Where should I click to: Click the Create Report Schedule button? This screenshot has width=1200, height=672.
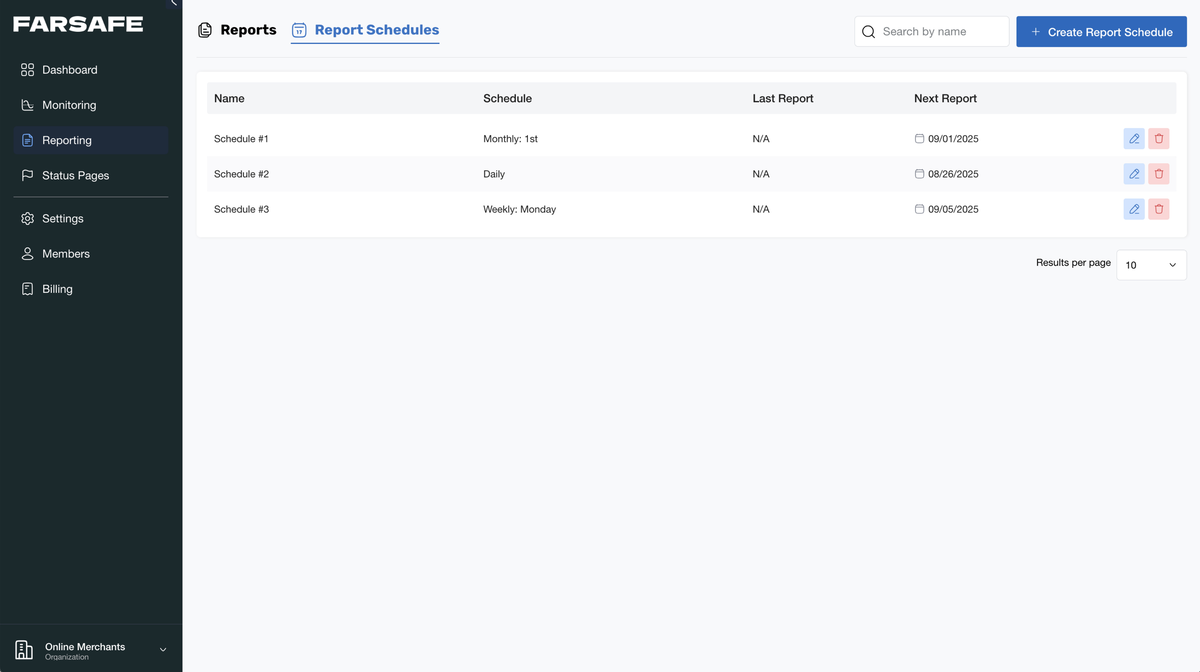pos(1101,32)
